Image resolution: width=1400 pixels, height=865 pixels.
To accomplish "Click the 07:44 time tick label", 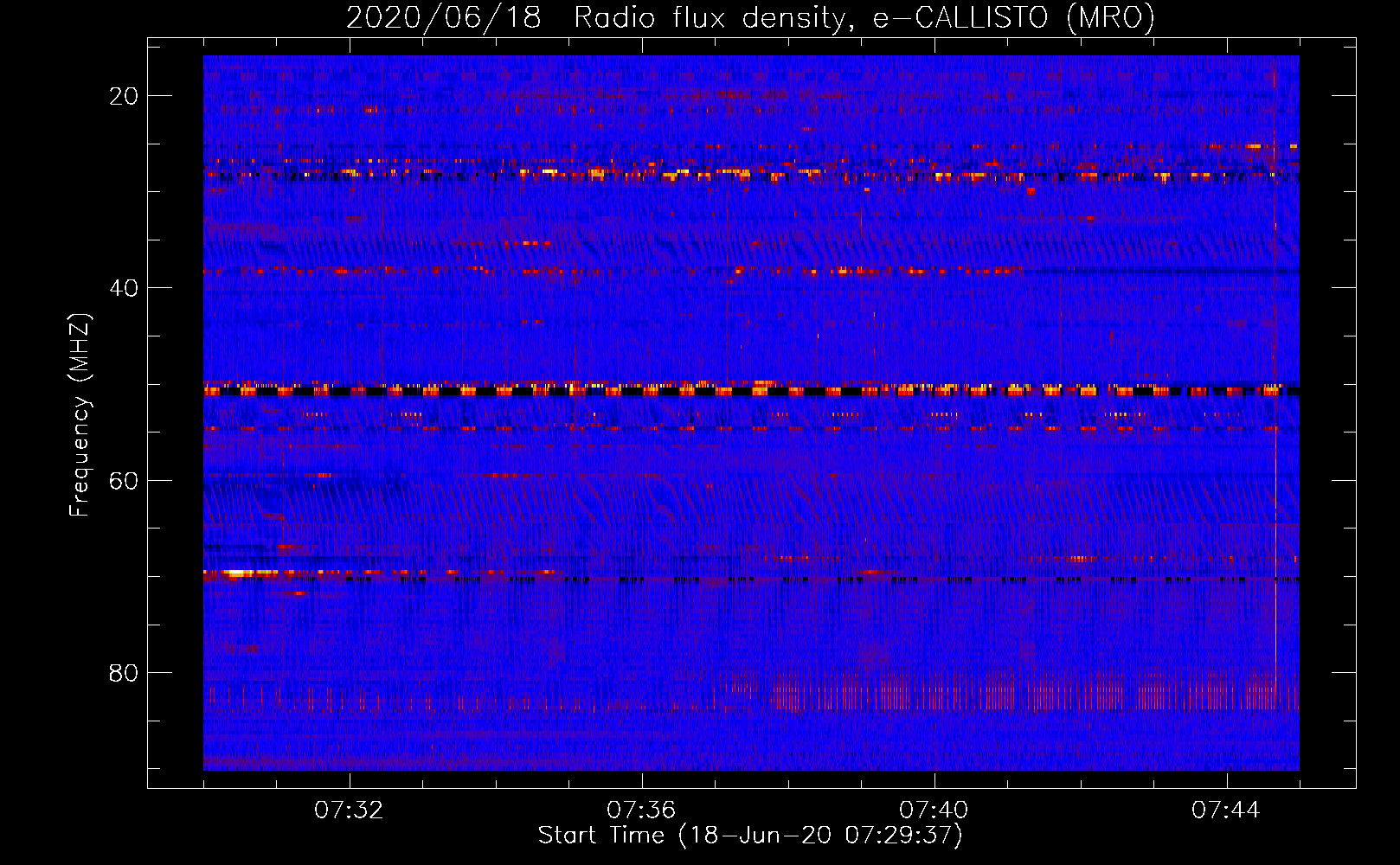I will [1226, 811].
